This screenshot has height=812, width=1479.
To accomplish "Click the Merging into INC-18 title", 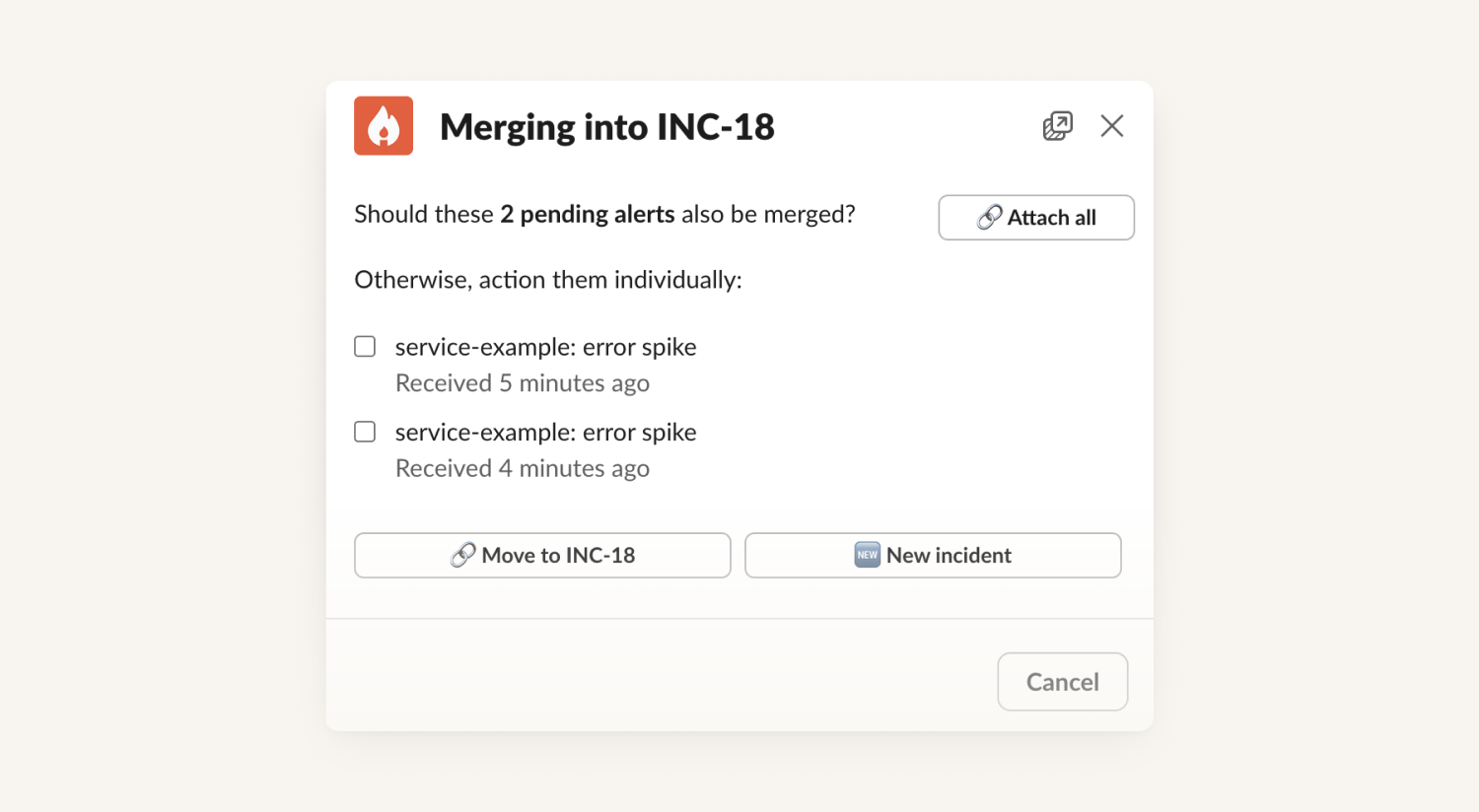I will (606, 127).
